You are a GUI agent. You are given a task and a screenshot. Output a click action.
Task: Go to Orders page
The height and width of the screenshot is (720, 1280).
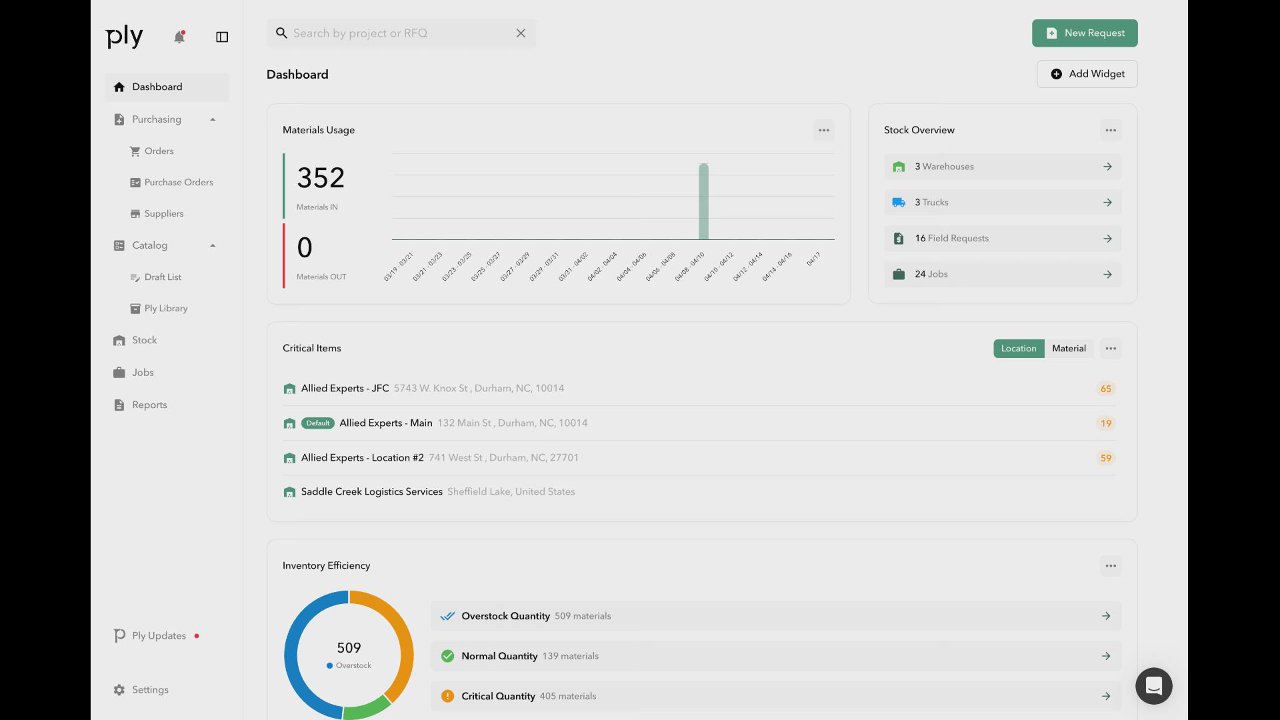158,151
